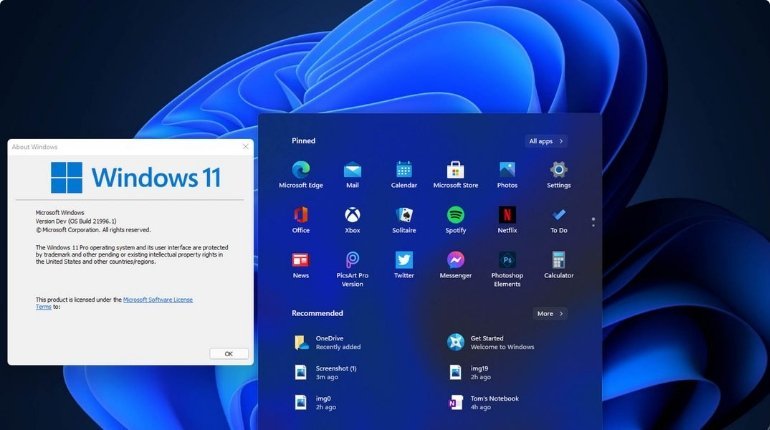Screen dimensions: 770x430
Task: Click the copyright Microsoft Corporation line
Action: pyautogui.click(x=93, y=230)
